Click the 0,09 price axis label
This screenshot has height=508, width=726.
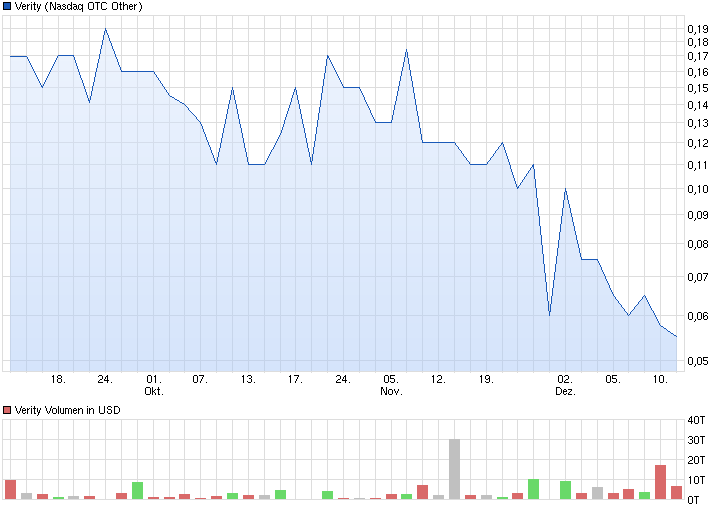698,215
